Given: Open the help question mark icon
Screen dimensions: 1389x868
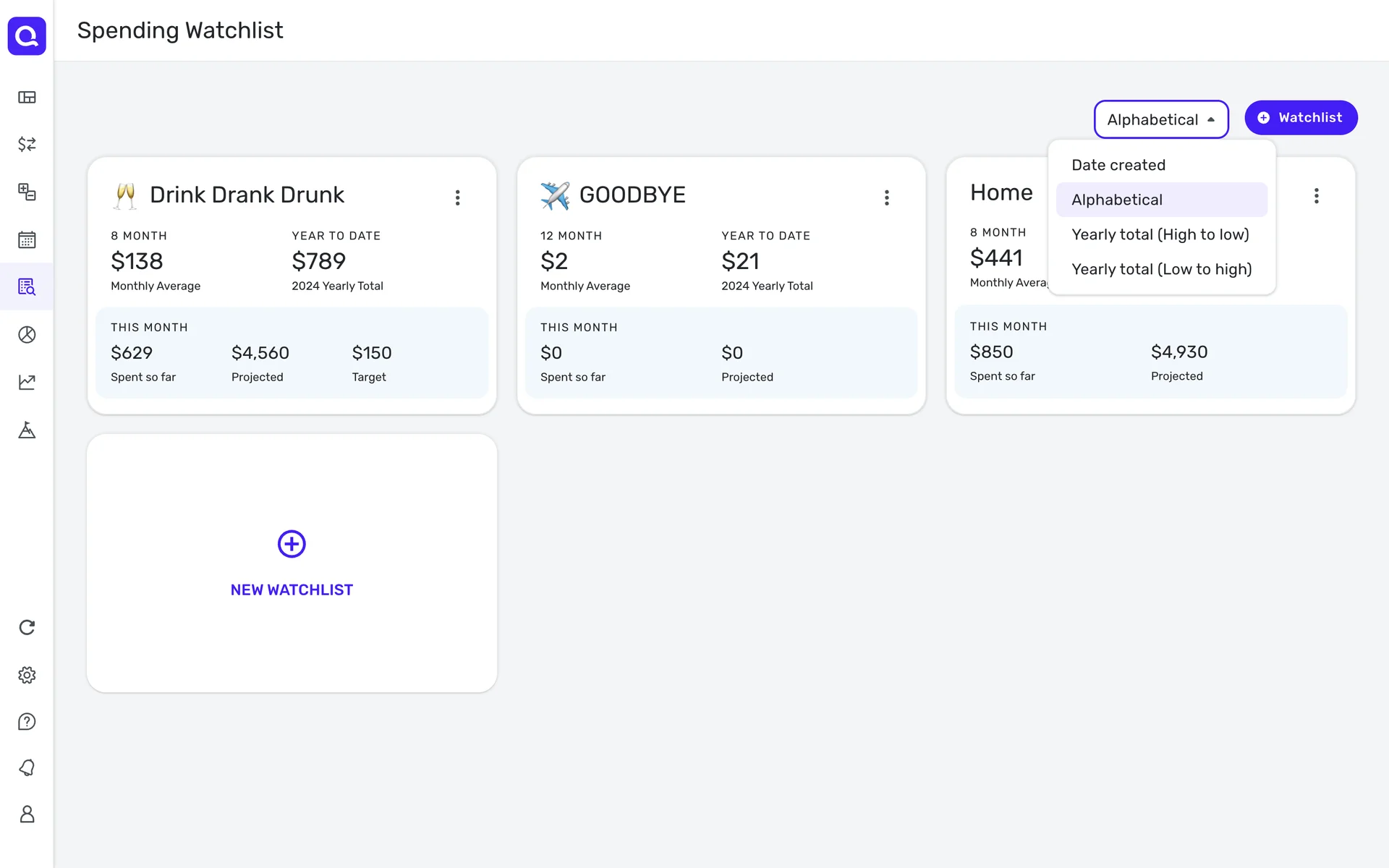Looking at the screenshot, I should (x=27, y=722).
